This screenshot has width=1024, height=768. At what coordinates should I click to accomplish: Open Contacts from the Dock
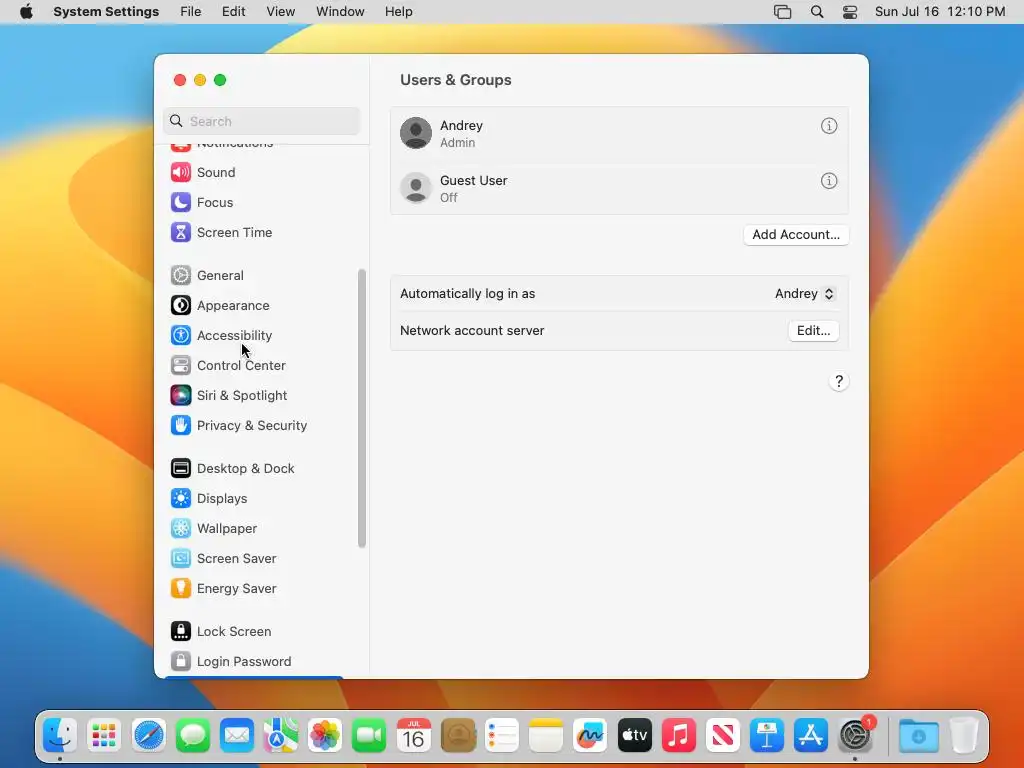458,735
